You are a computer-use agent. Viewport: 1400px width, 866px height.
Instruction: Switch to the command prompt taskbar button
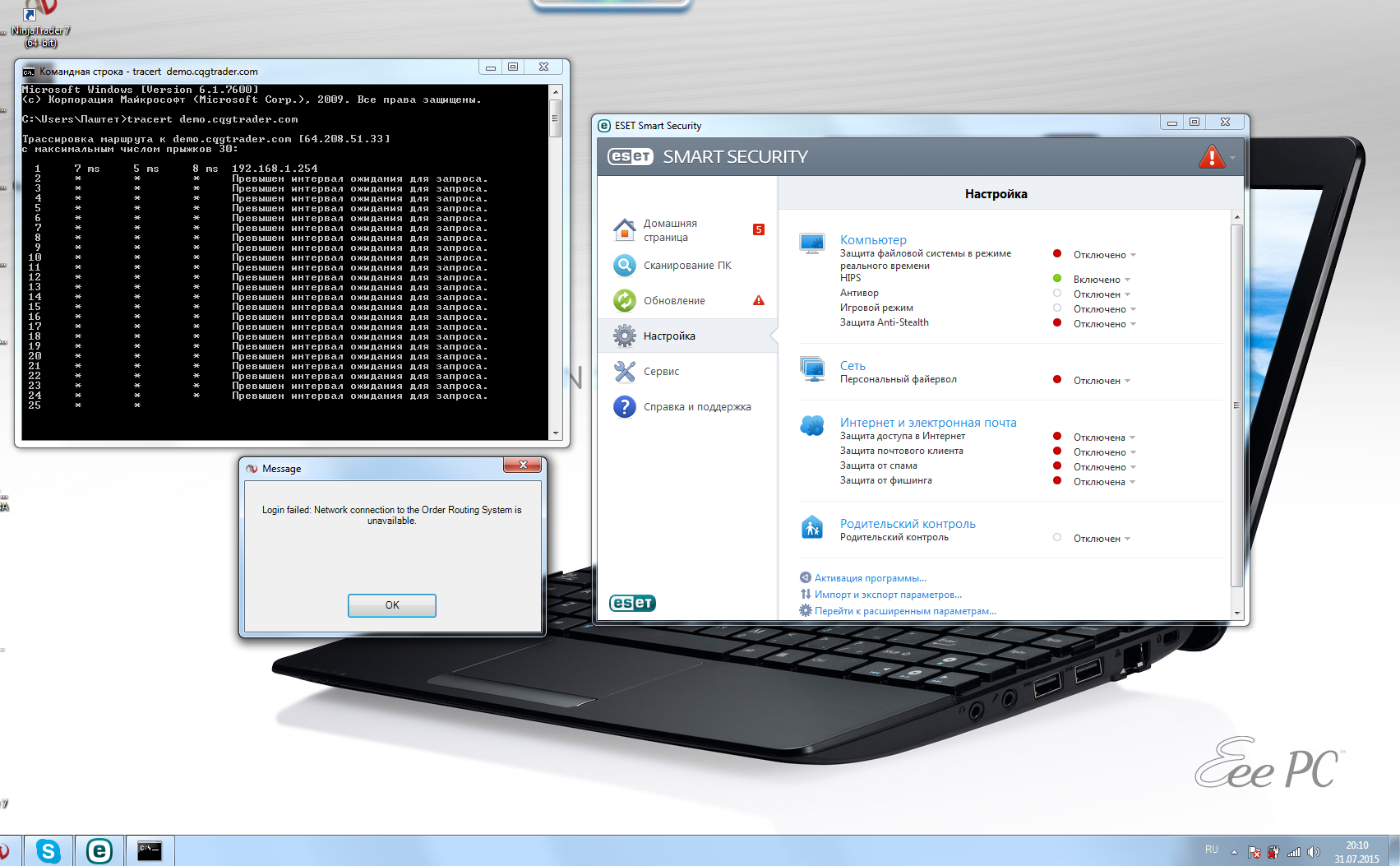tap(150, 851)
